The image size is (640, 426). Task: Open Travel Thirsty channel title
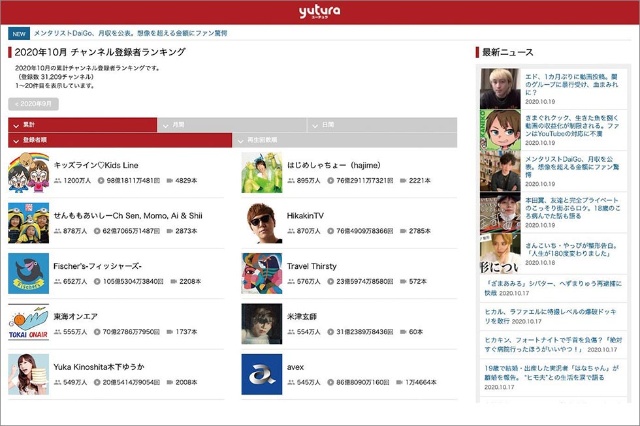[312, 266]
